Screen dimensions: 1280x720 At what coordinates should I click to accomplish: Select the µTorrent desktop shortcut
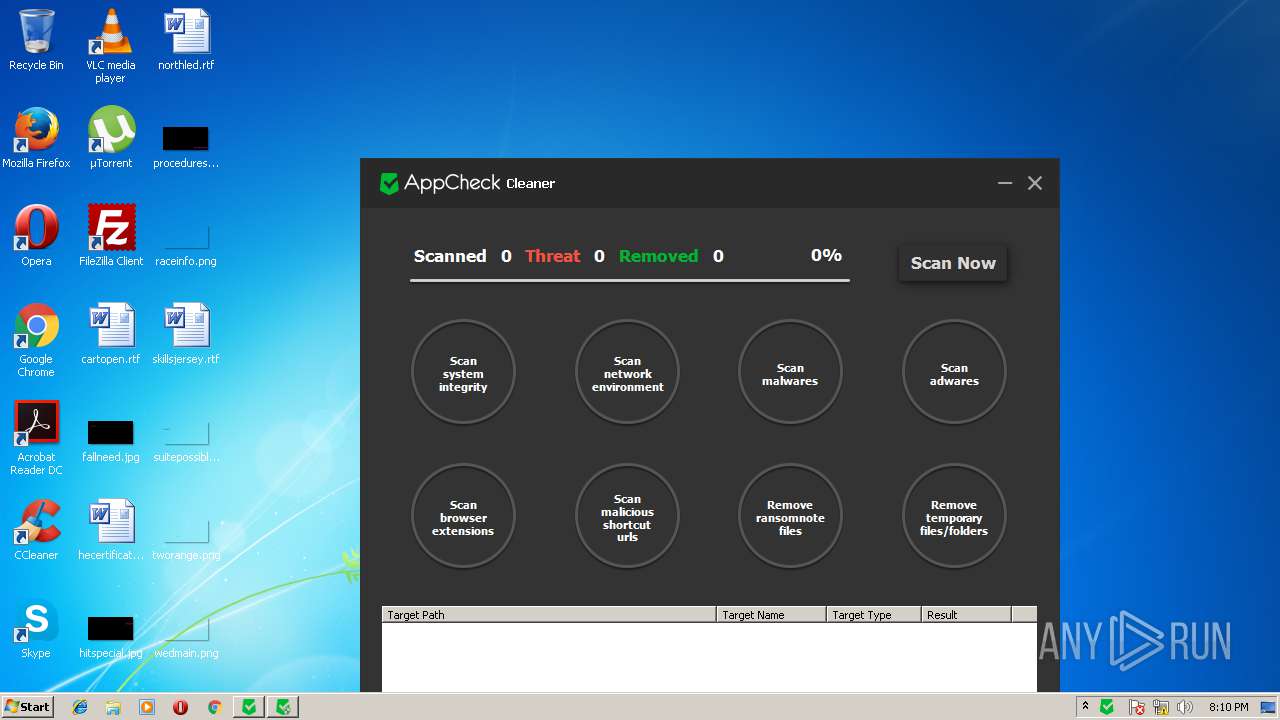click(x=110, y=138)
